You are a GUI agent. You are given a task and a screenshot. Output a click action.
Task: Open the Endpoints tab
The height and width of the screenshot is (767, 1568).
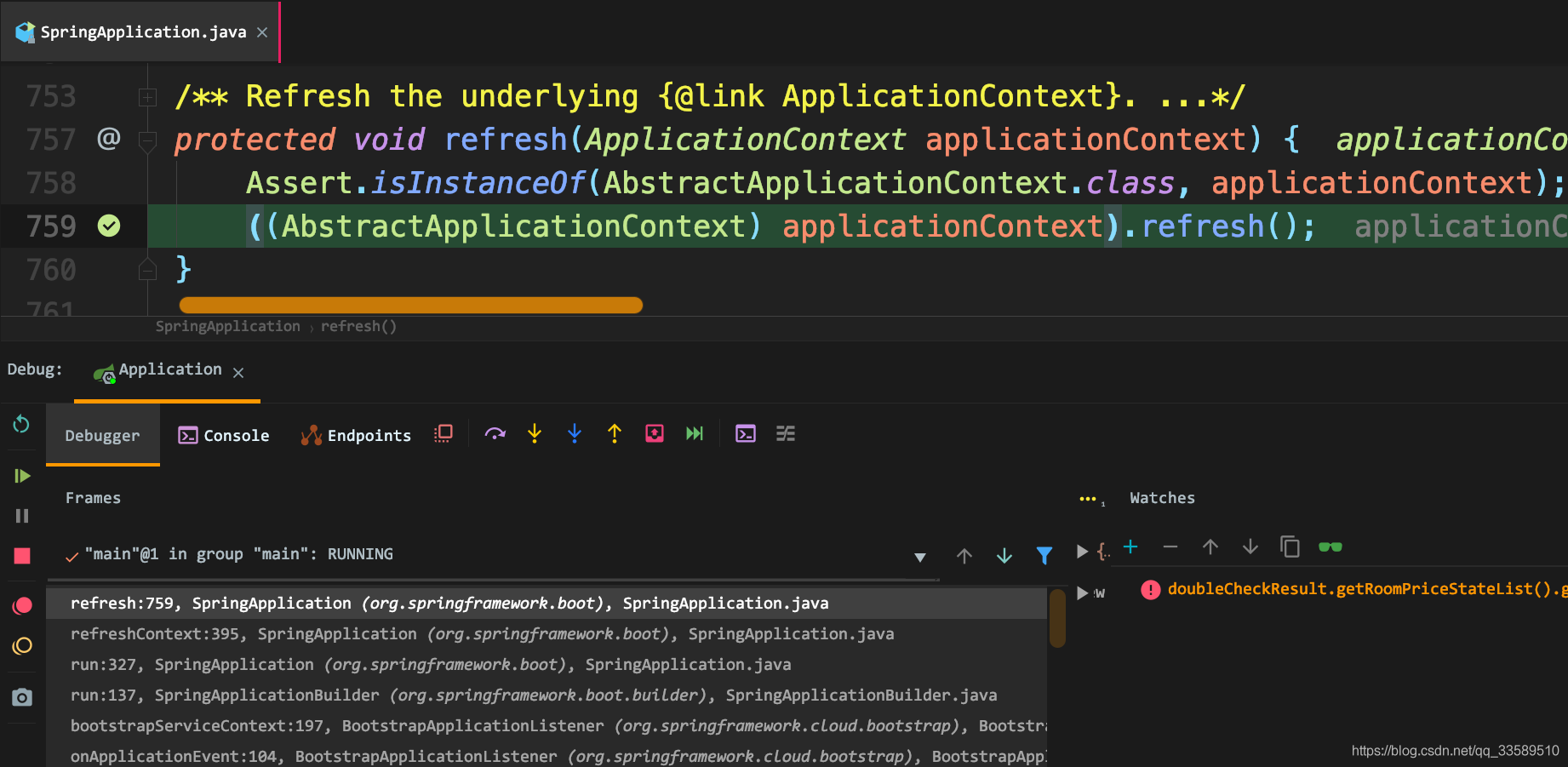click(x=356, y=436)
